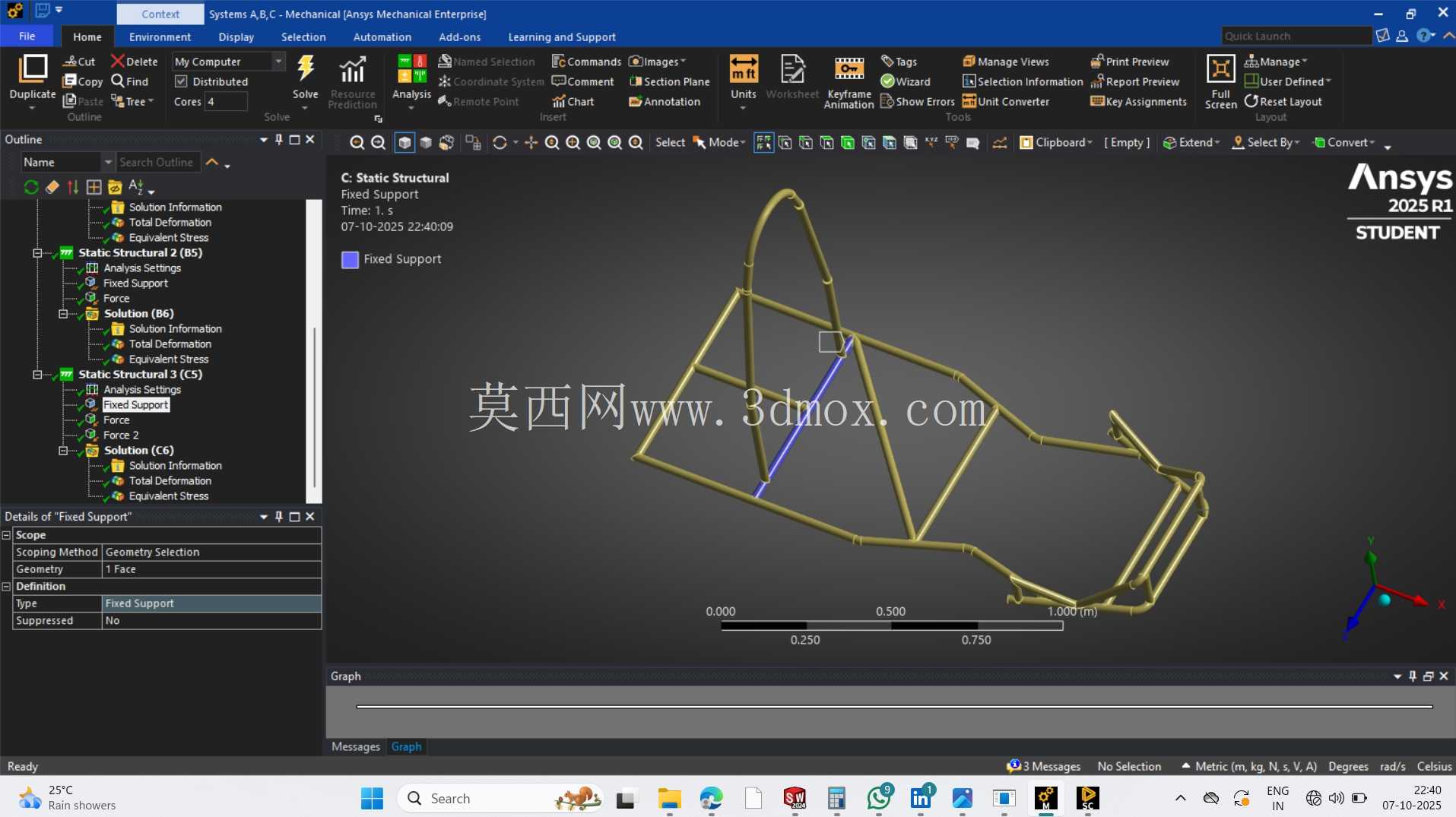Pin the Graph panel
Screen dimensions: 1456x817
pyautogui.click(x=1413, y=676)
